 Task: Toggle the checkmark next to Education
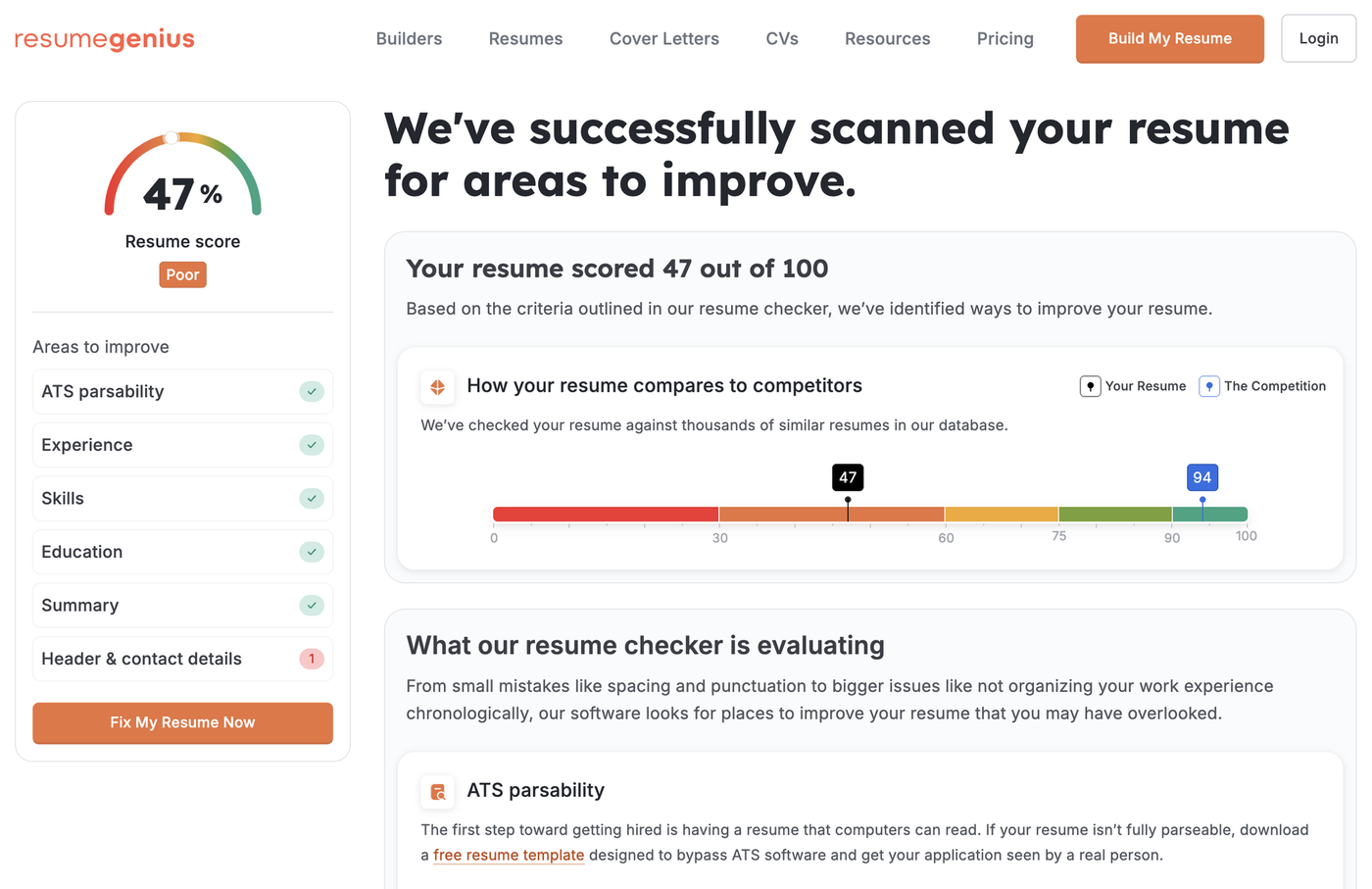312,552
